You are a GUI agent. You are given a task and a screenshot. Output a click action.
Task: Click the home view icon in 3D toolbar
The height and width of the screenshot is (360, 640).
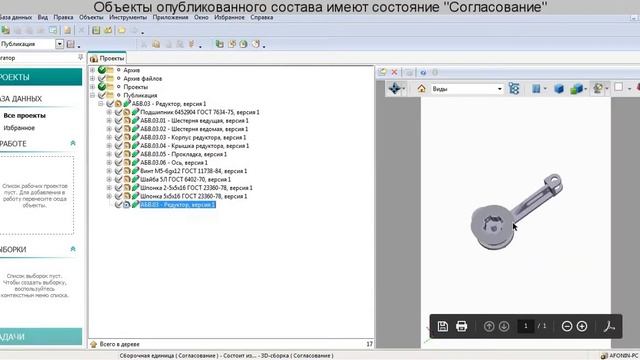coord(422,89)
